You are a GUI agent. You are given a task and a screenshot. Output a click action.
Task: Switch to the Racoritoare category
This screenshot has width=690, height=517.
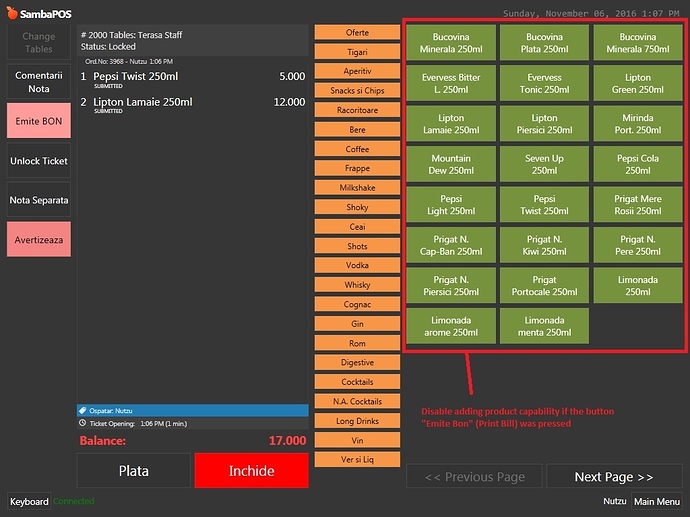(x=357, y=110)
